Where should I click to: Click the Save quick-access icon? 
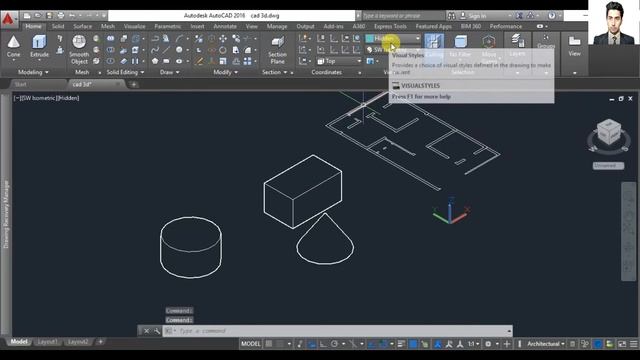[49, 16]
